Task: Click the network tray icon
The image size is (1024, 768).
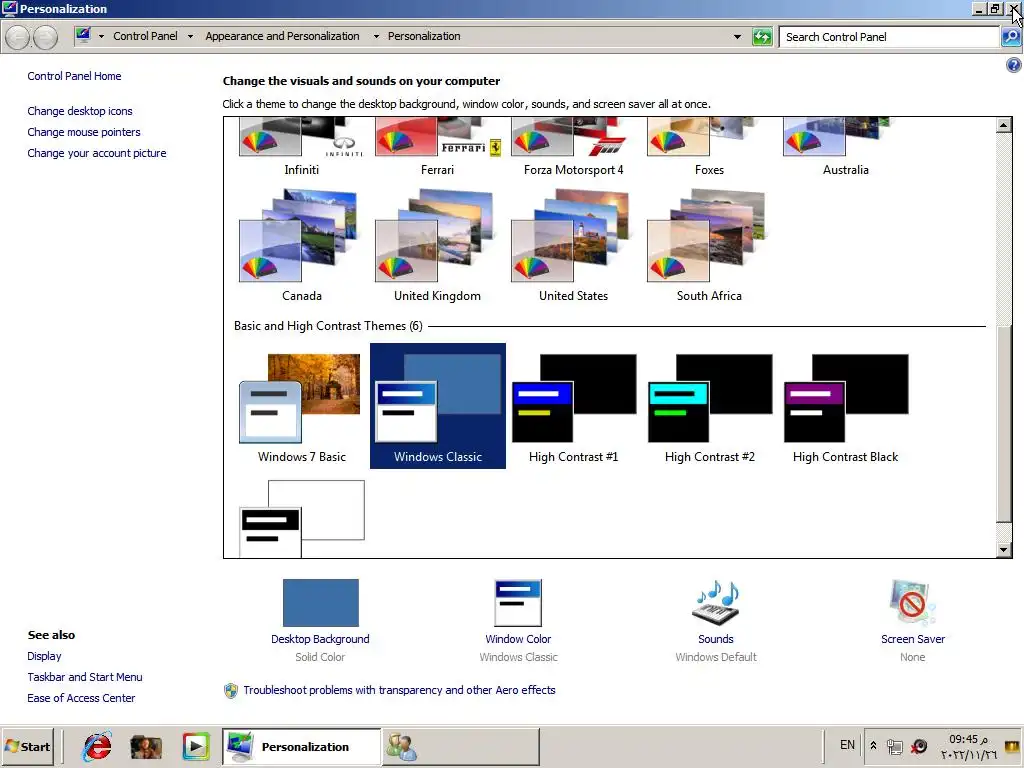Action: 895,746
